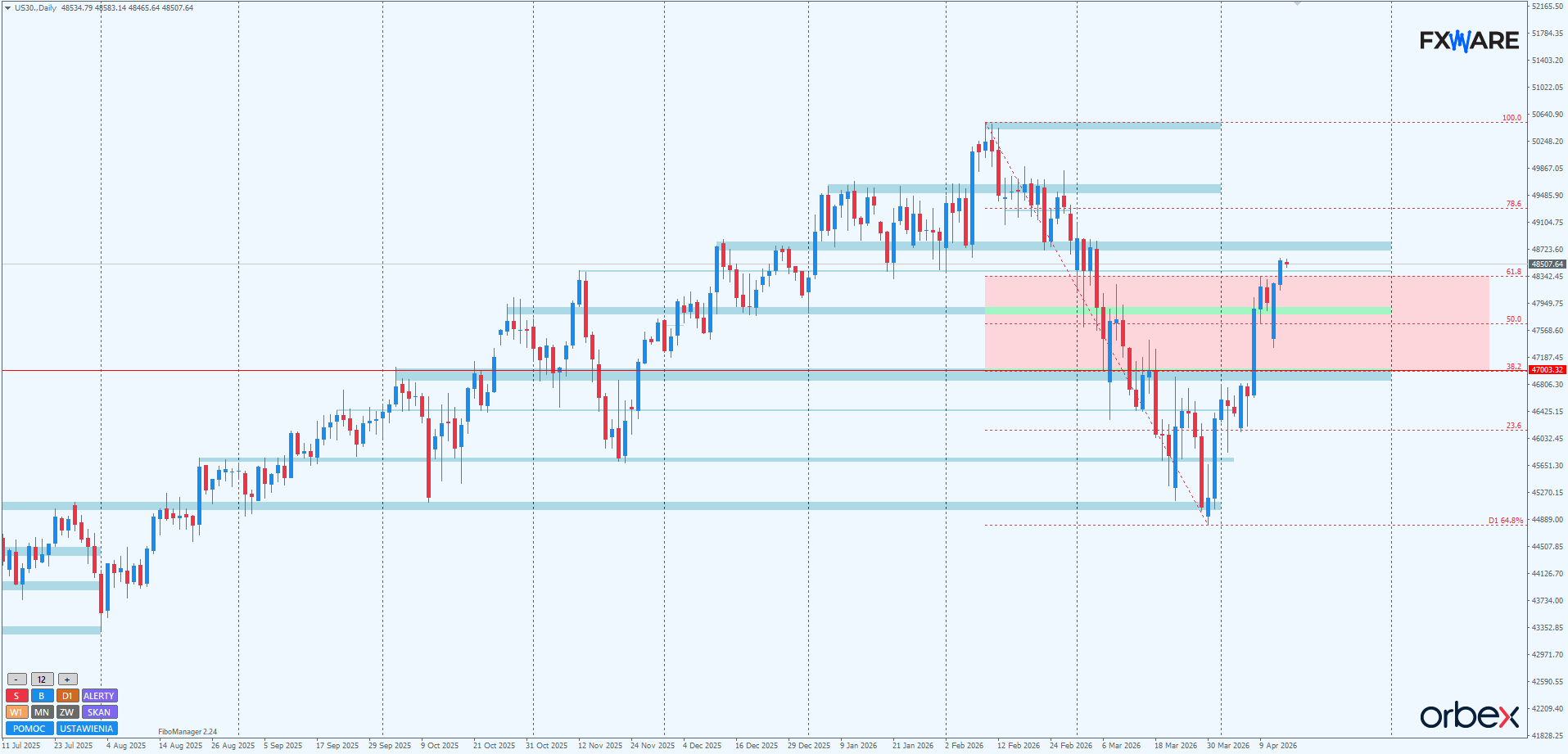Open the USTAWIENIA settings menu
Image resolution: width=1568 pixels, height=754 pixels.
[87, 729]
